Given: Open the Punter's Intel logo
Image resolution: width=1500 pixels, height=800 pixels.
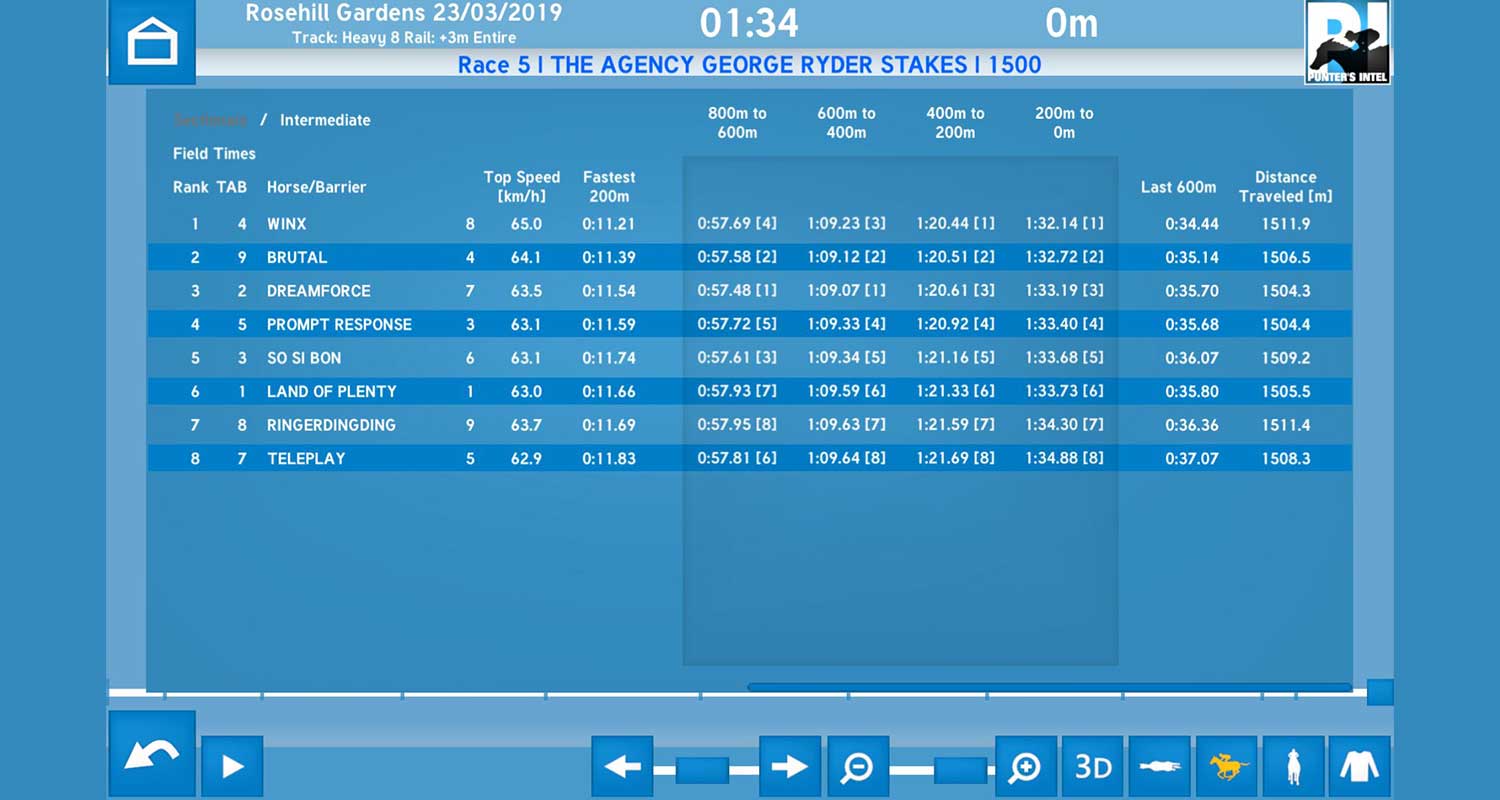Looking at the screenshot, I should coord(1347,42).
